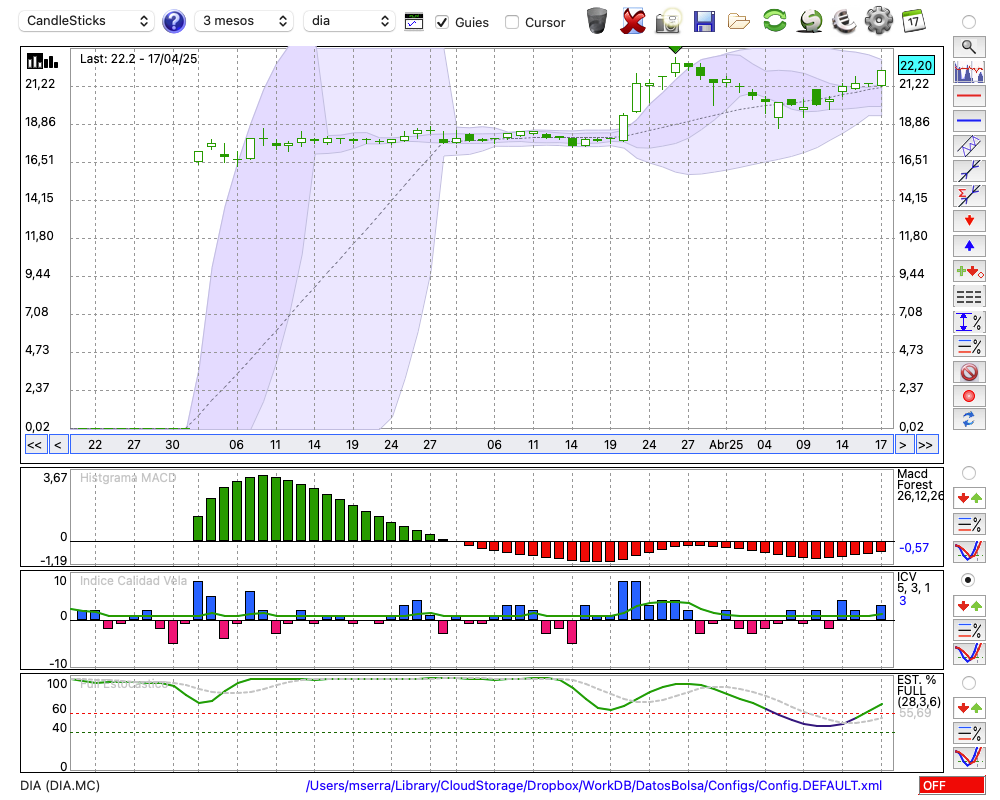Viewport: 1000px width, 800px height.
Task: Click the main chart's percent lines tool
Action: pyautogui.click(x=969, y=346)
